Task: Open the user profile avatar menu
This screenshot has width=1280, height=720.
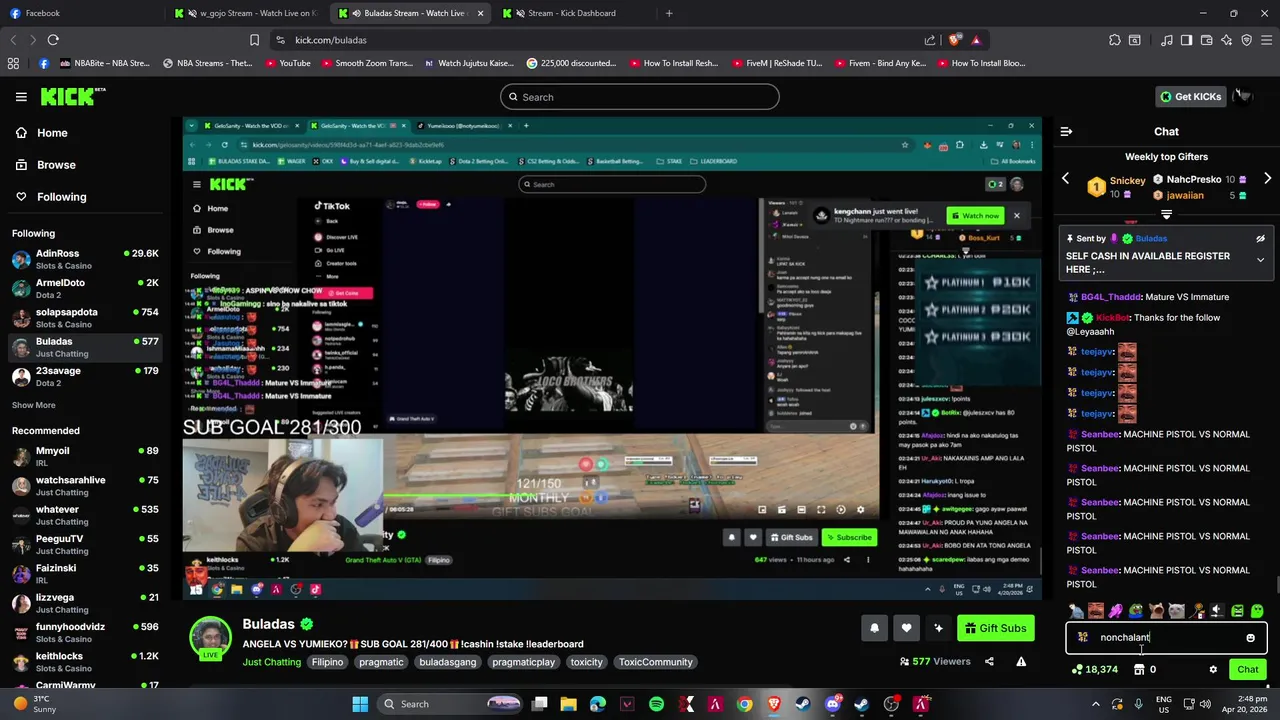Action: 1242,96
